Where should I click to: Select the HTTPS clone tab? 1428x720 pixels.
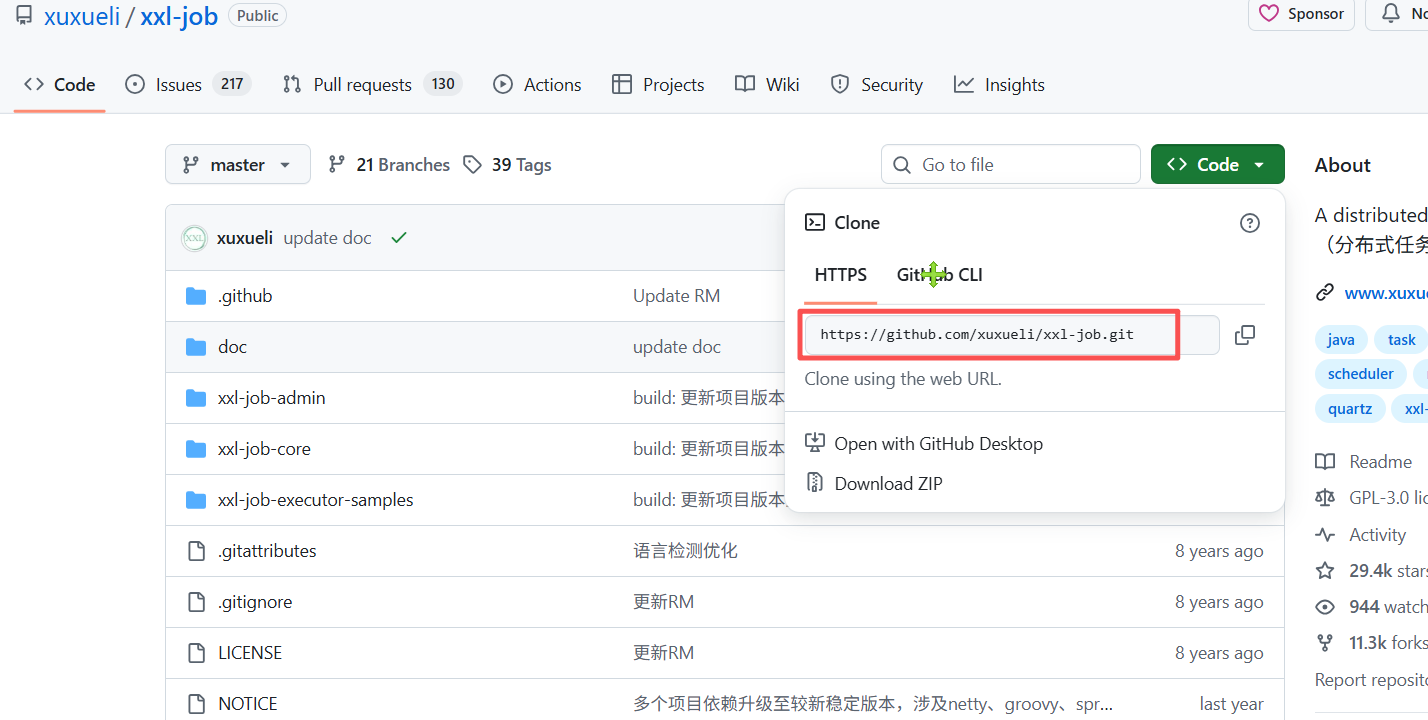point(841,275)
